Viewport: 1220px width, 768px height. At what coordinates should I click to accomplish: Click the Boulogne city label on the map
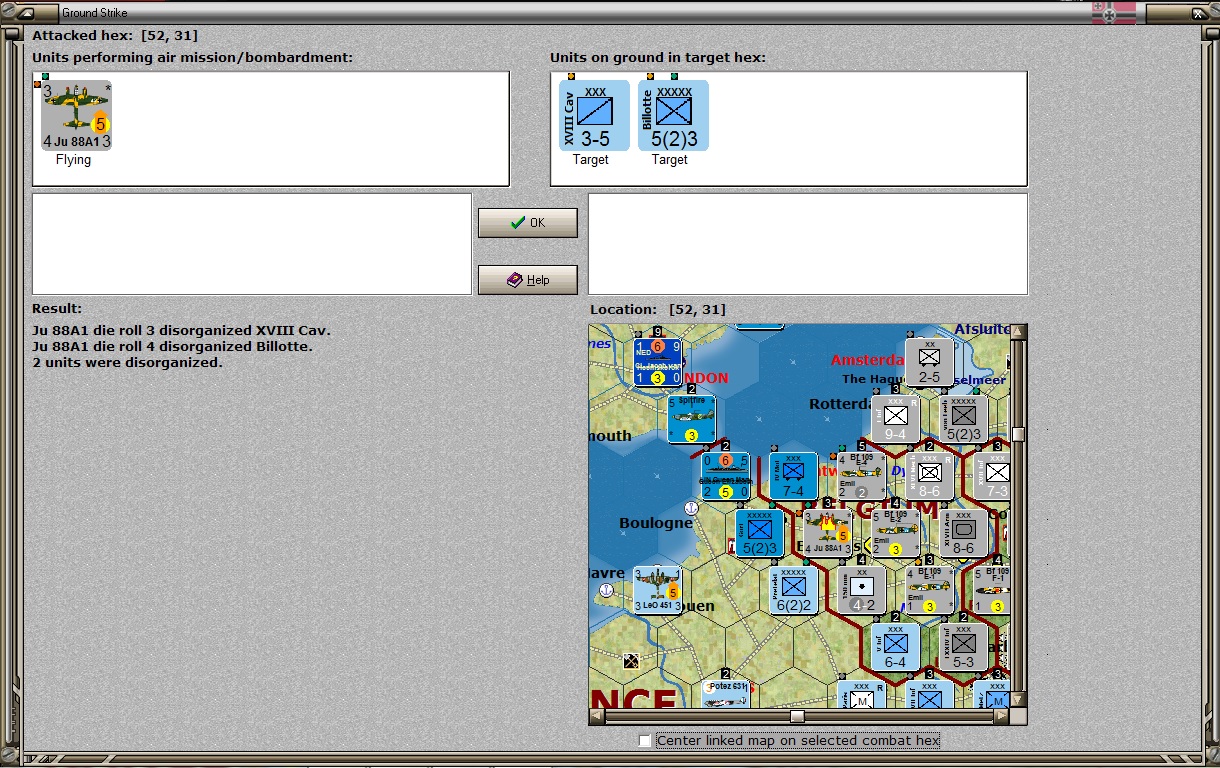coord(655,523)
